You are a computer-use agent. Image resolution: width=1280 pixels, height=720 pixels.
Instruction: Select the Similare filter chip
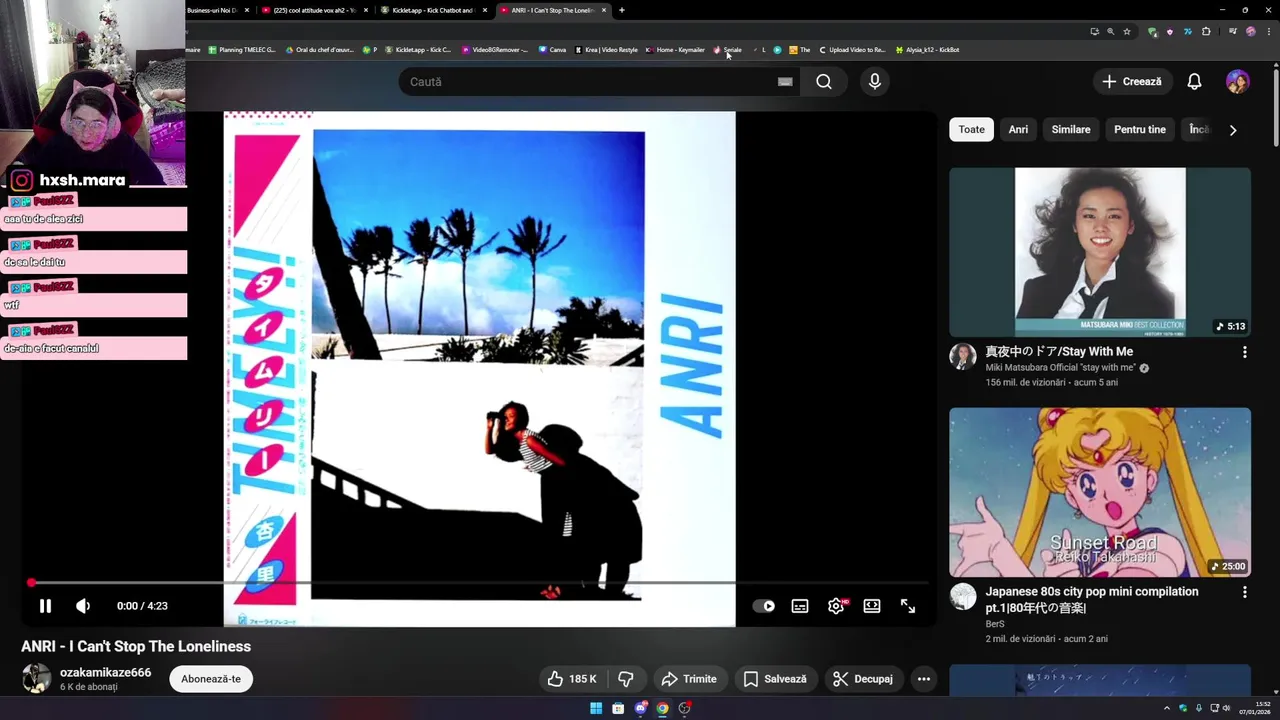[1071, 129]
